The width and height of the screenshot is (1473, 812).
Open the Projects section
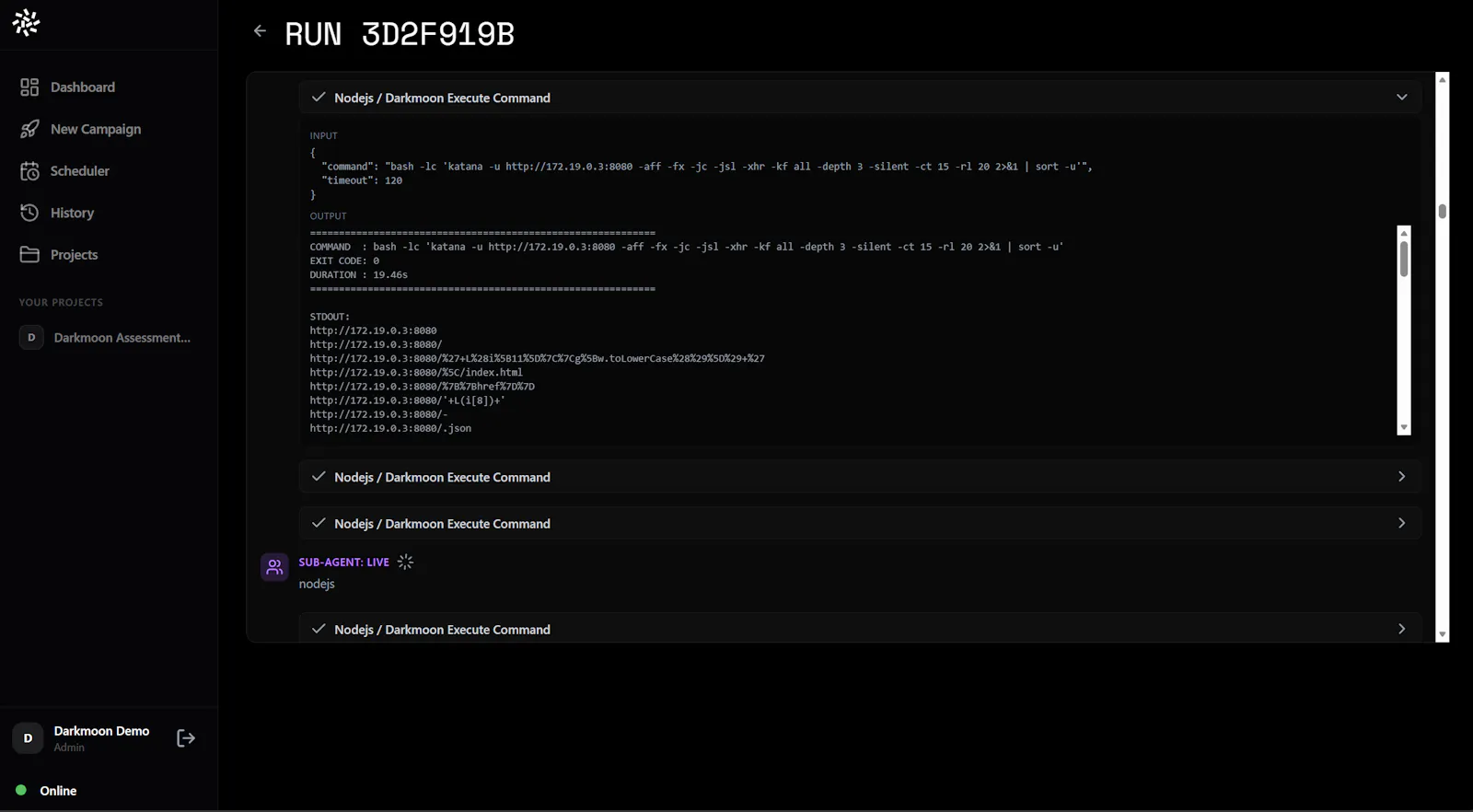(74, 255)
